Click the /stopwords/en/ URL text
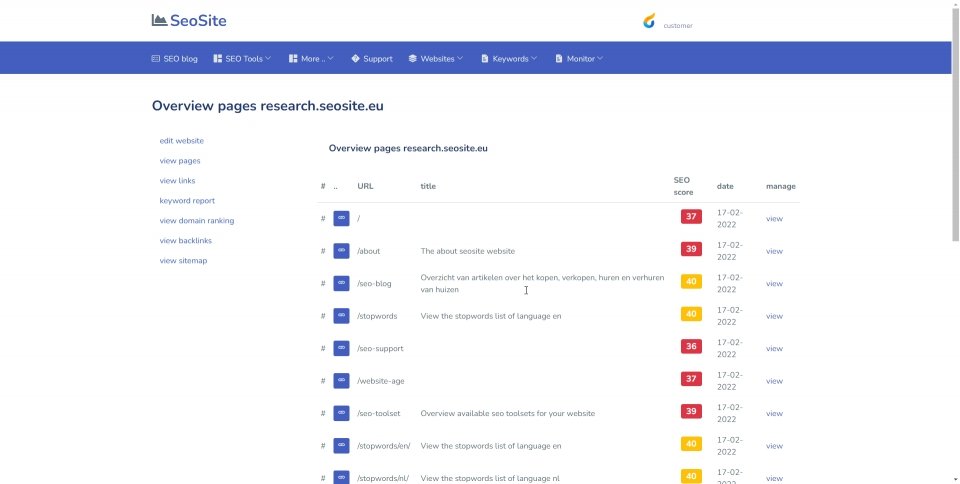This screenshot has width=960, height=484. [383, 445]
